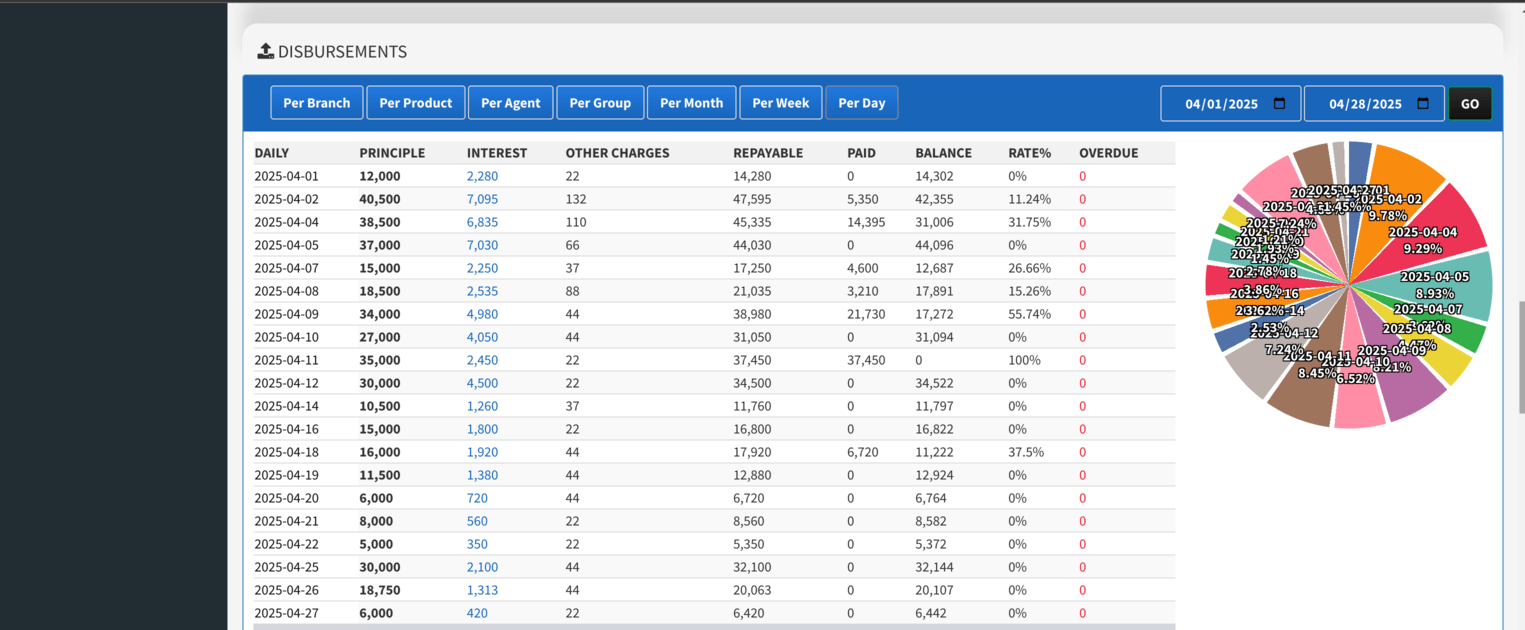Open interest link 4,050 for 2025-04-10
This screenshot has width=1525, height=630.
(482, 337)
